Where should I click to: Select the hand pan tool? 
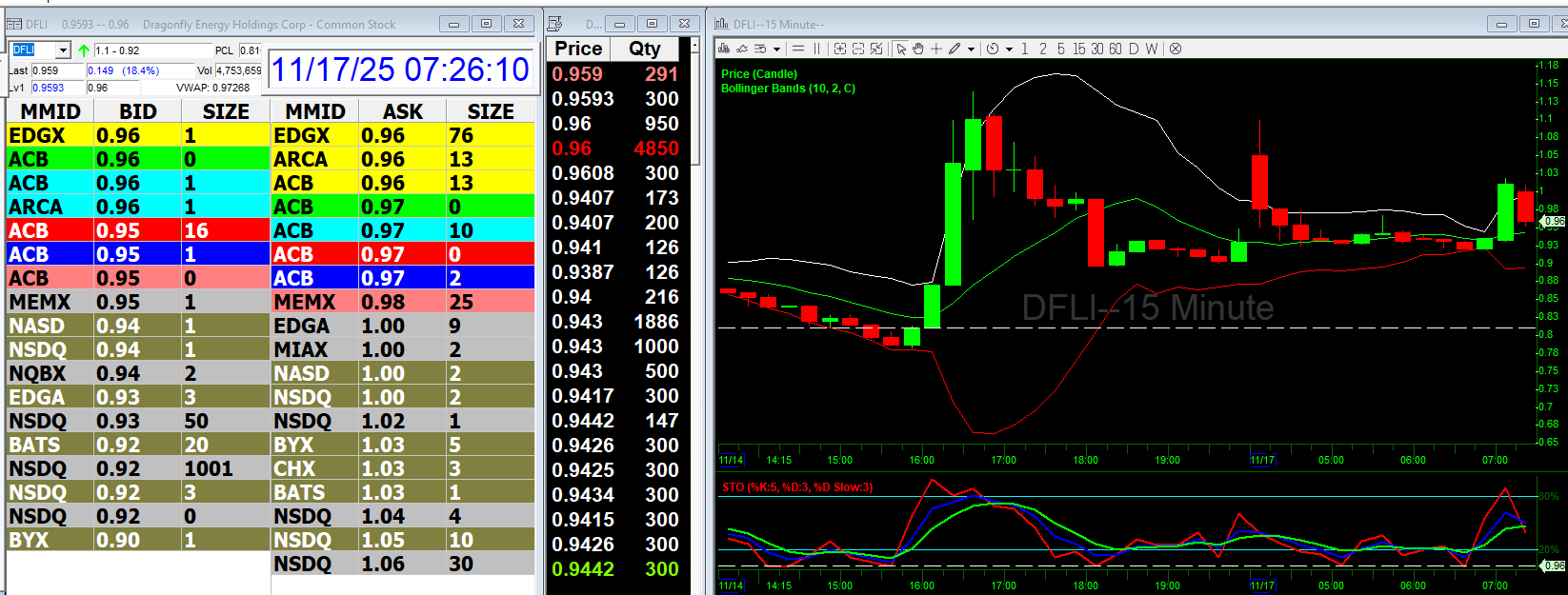coord(918,49)
